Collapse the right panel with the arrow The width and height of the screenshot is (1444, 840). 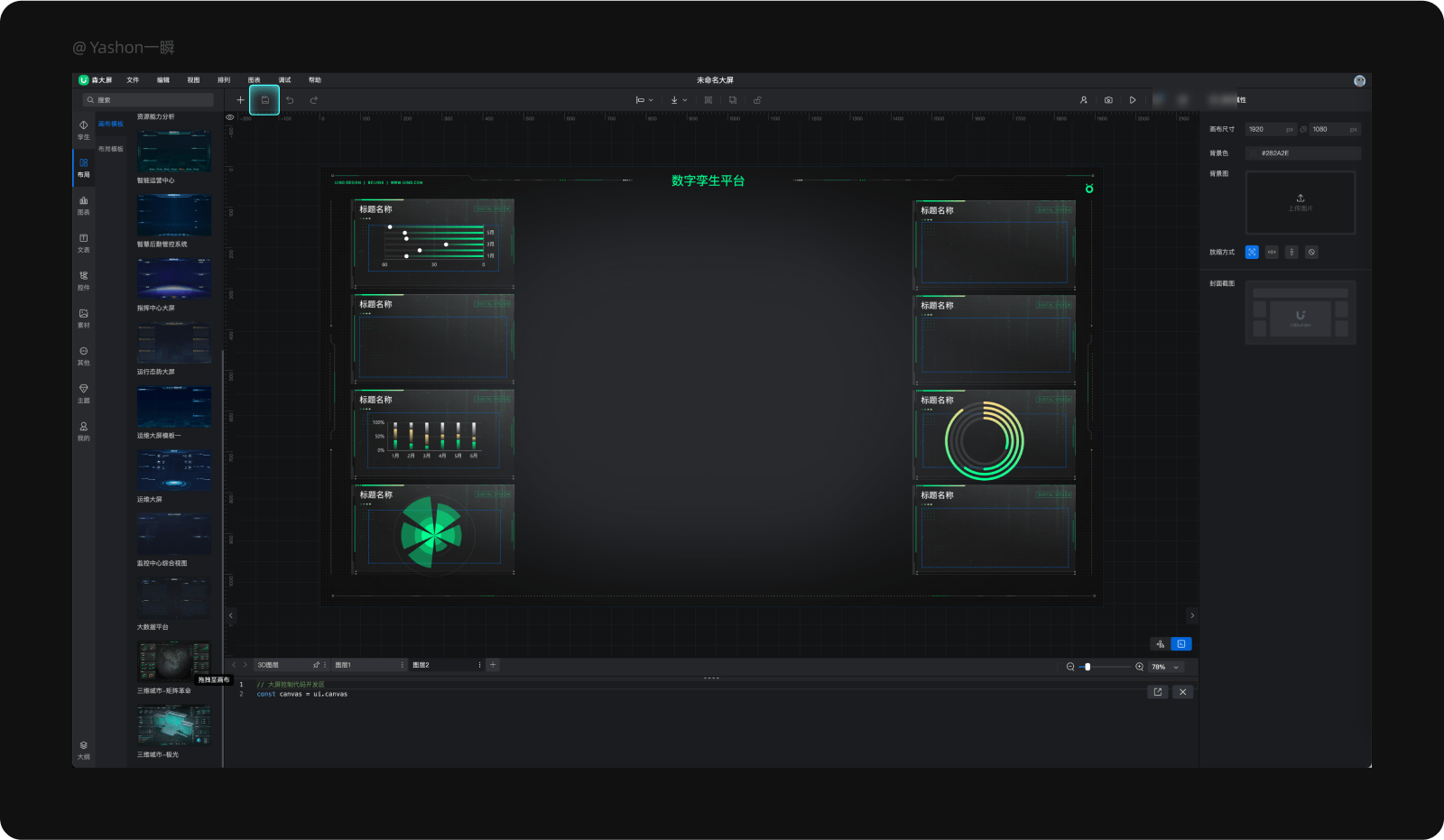click(x=1192, y=615)
